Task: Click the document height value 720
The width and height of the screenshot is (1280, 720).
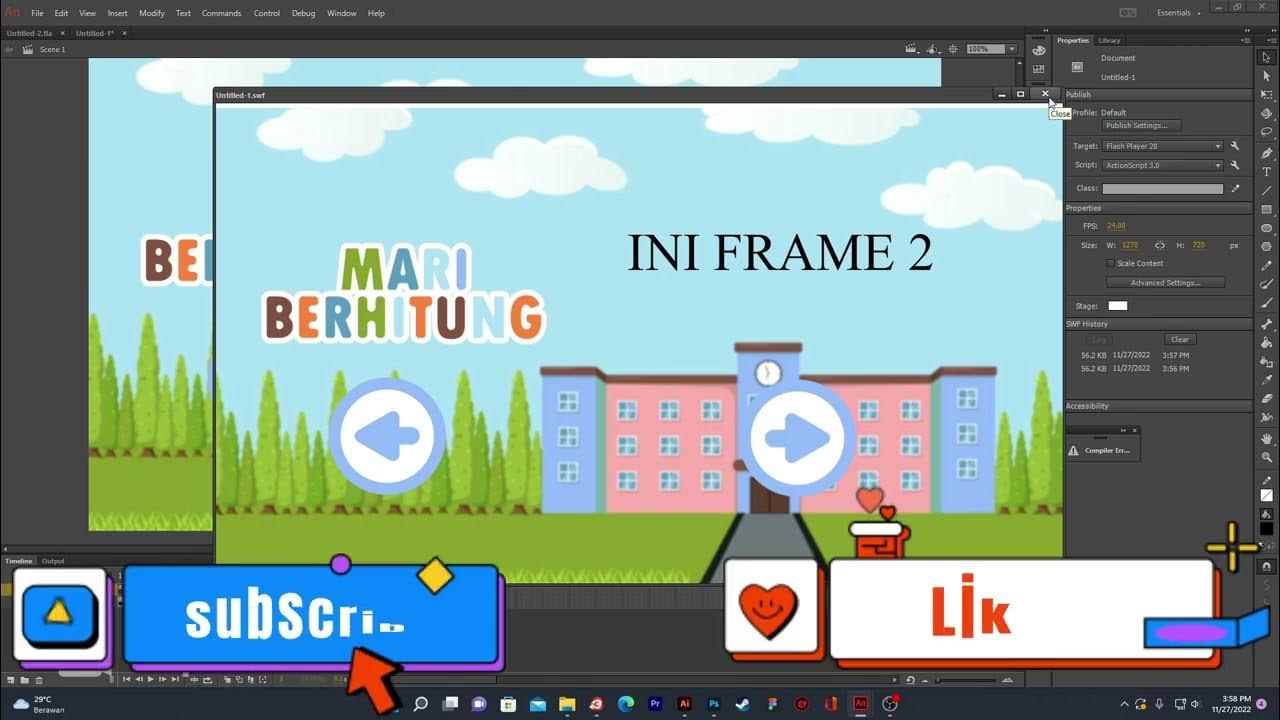Action: tap(1197, 245)
